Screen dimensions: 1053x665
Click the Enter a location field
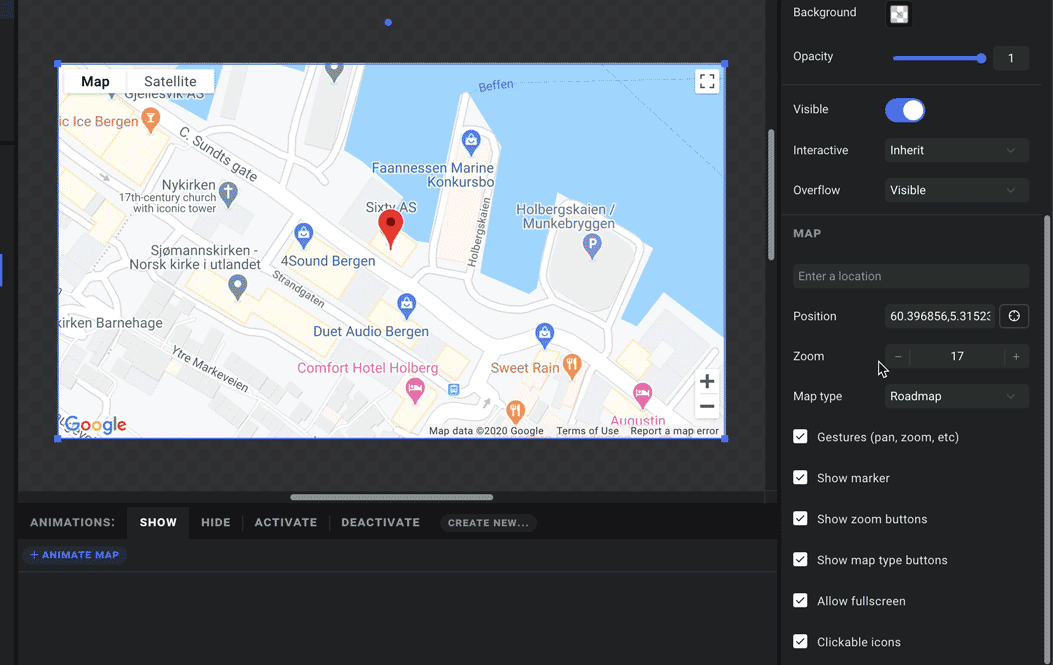pyautogui.click(x=911, y=276)
